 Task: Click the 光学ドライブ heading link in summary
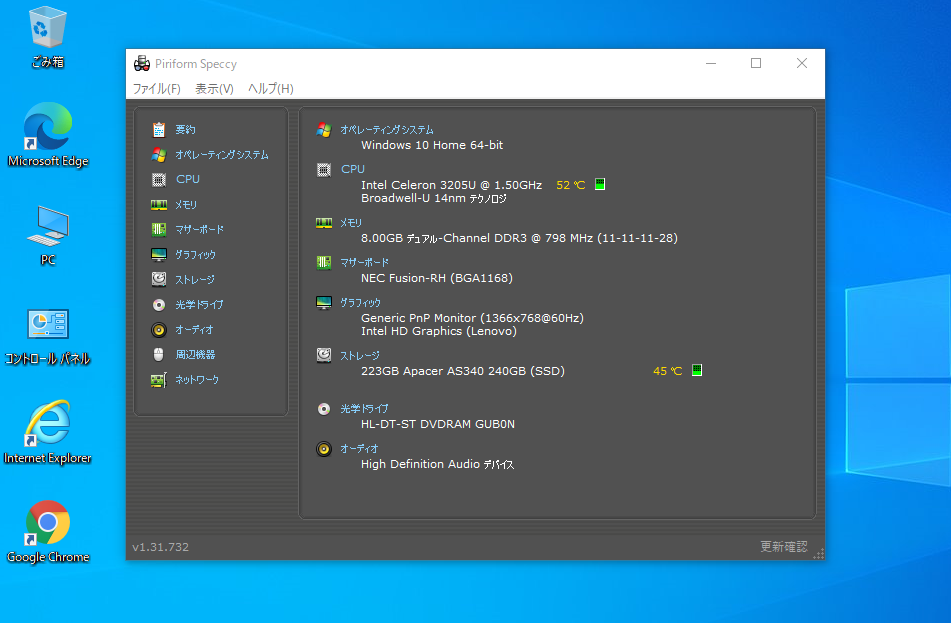[x=364, y=409]
